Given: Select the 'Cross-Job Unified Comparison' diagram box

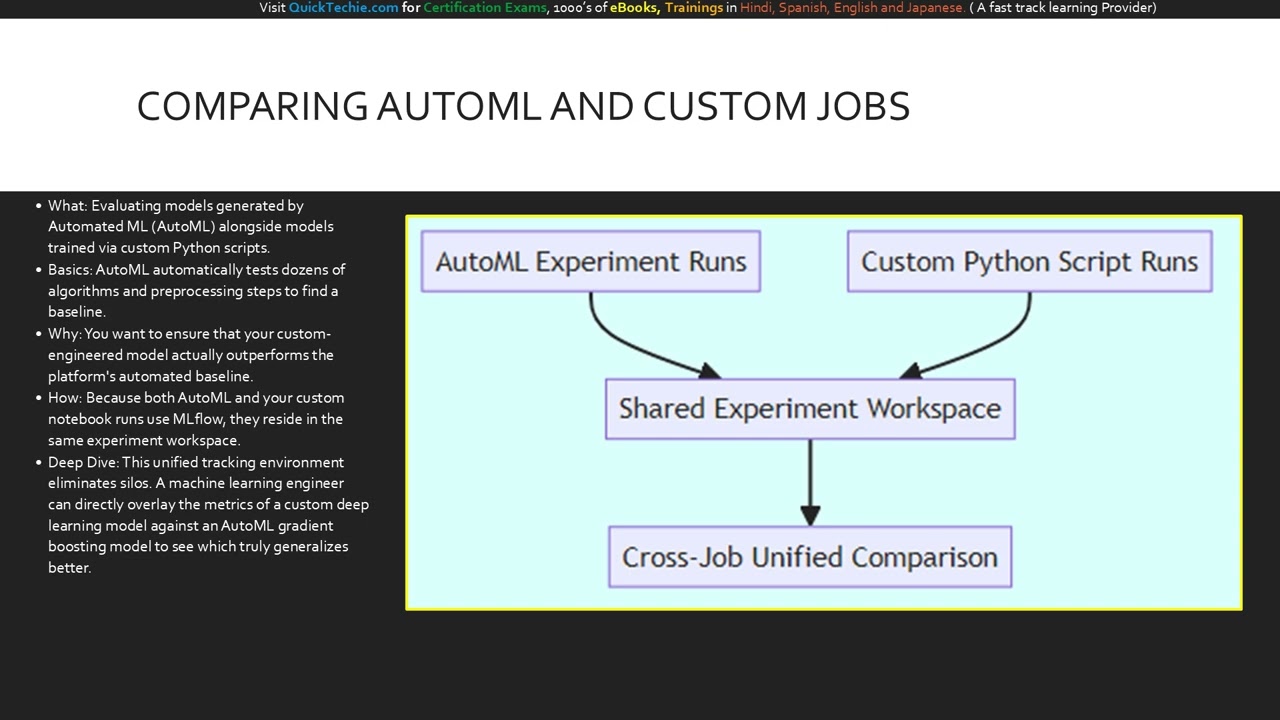Looking at the screenshot, I should click(810, 557).
